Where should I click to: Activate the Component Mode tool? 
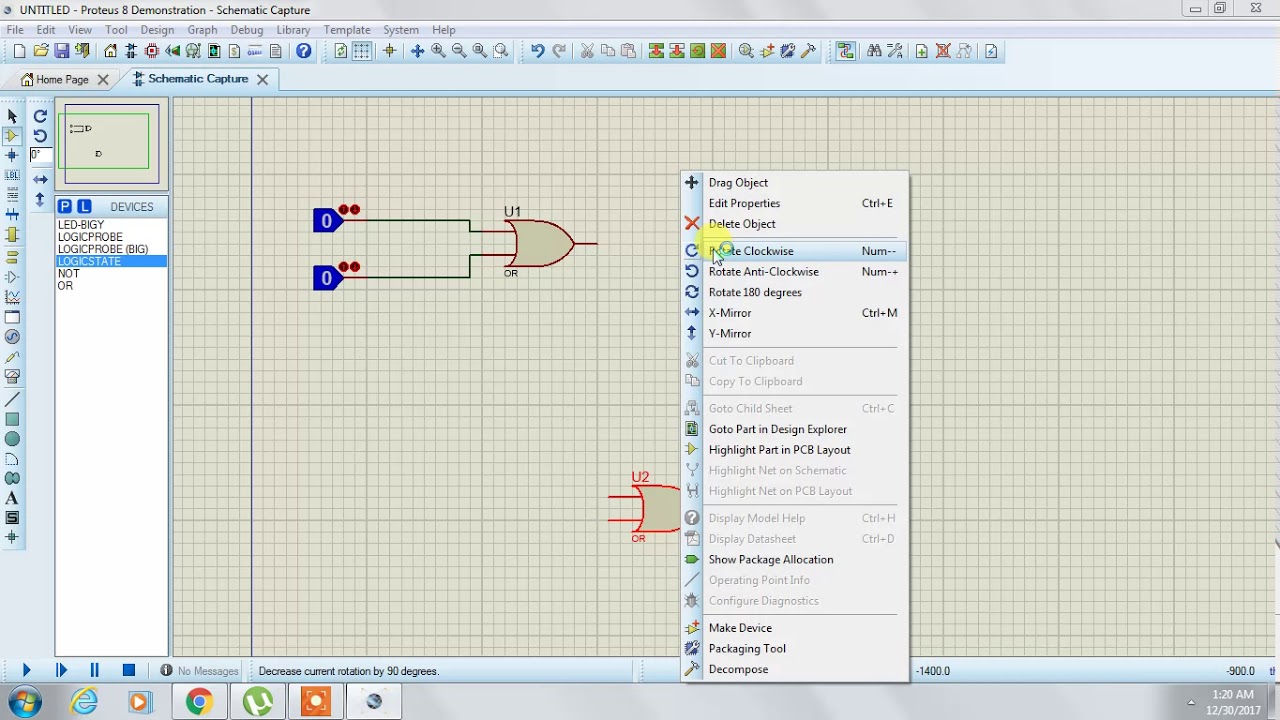pos(12,136)
